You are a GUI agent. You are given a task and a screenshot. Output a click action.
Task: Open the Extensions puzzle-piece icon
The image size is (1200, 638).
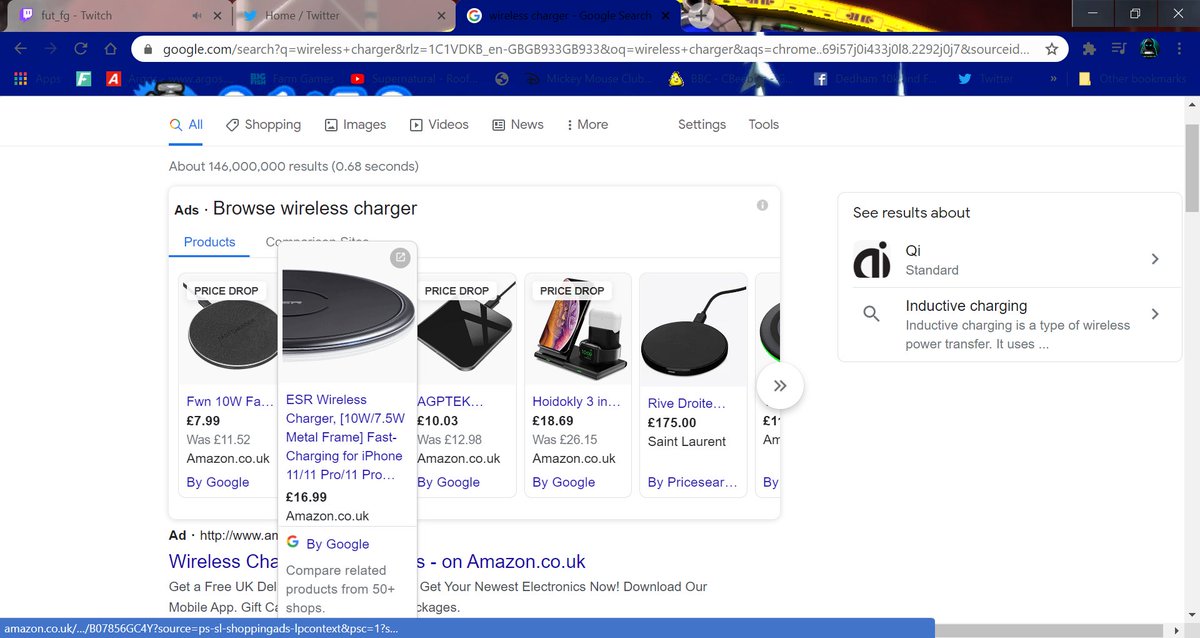(x=1089, y=49)
